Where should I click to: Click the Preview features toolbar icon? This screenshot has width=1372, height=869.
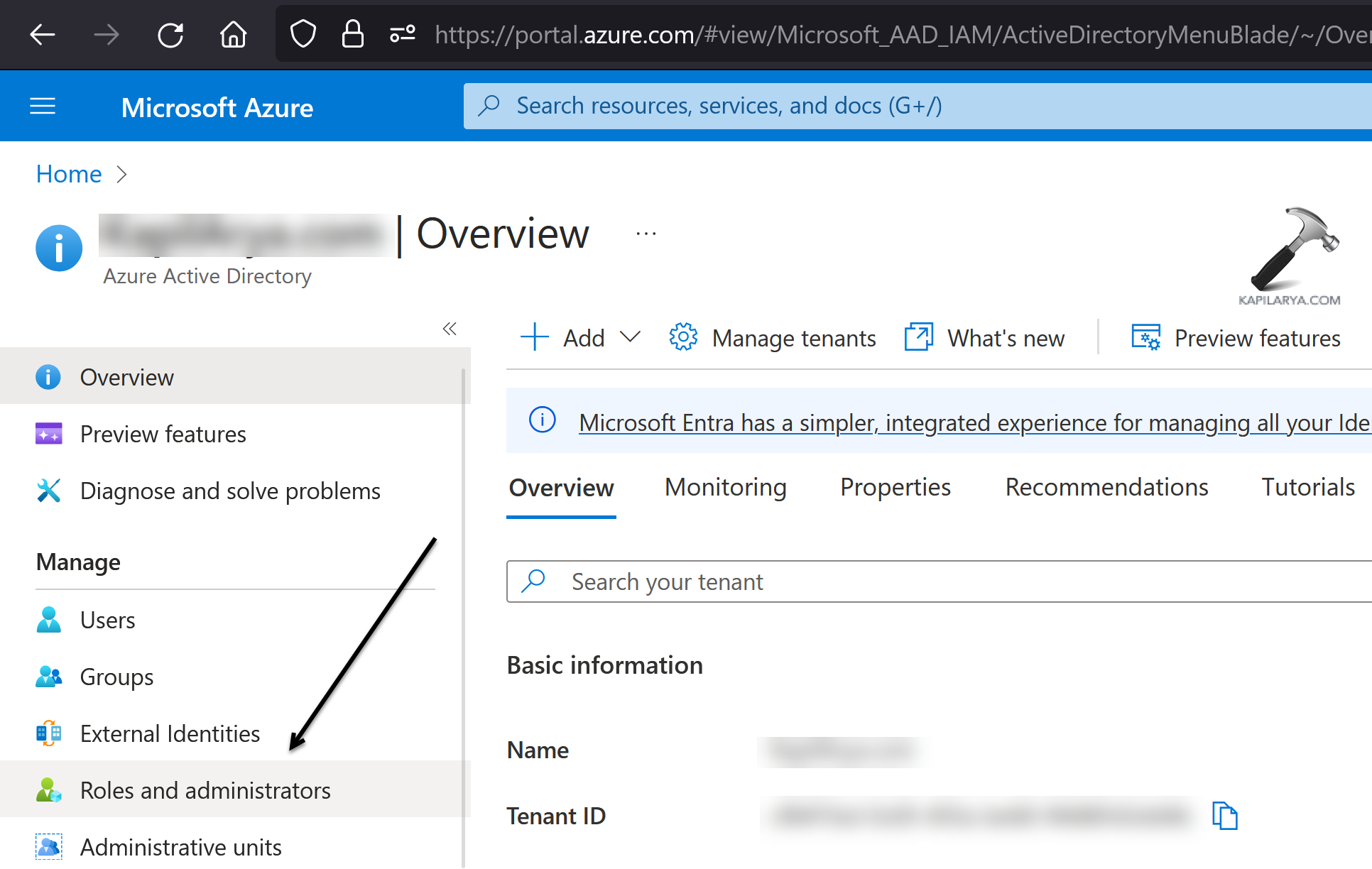pyautogui.click(x=1145, y=337)
